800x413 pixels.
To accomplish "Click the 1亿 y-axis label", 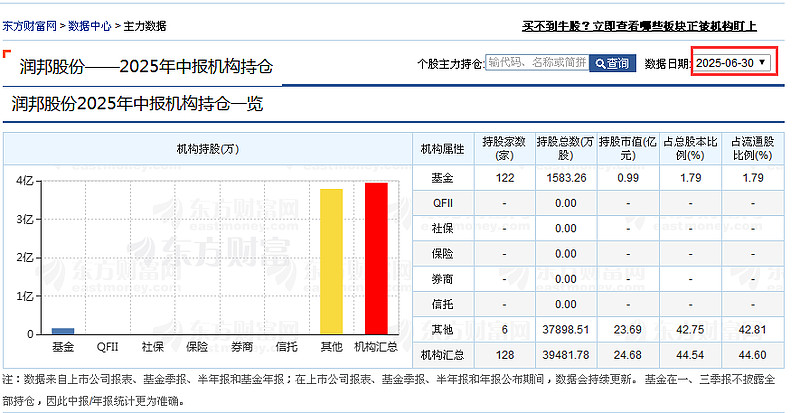I will click(x=25, y=296).
